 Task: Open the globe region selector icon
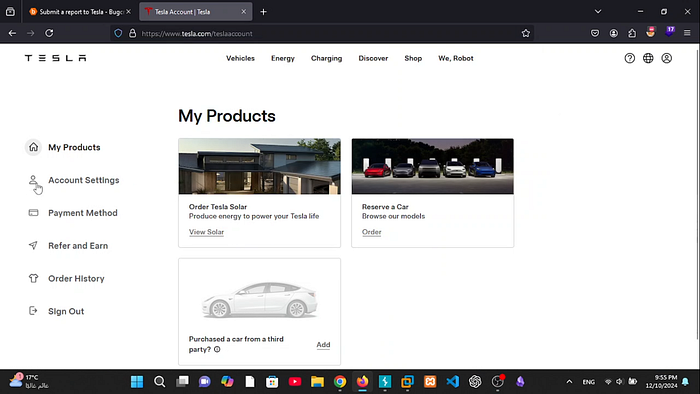point(648,58)
